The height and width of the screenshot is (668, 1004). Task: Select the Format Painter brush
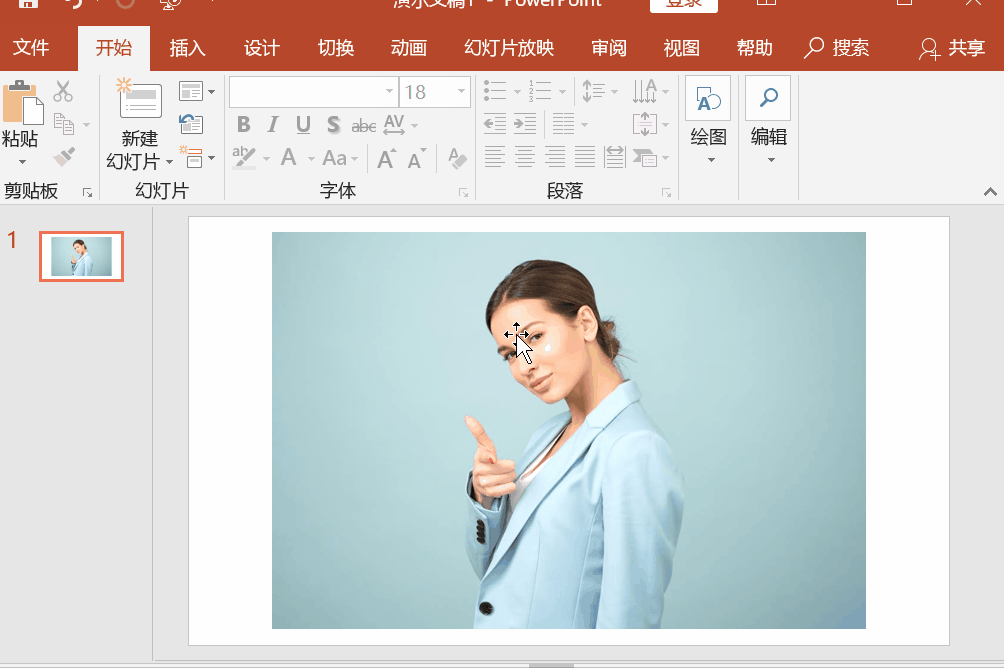[x=63, y=157]
